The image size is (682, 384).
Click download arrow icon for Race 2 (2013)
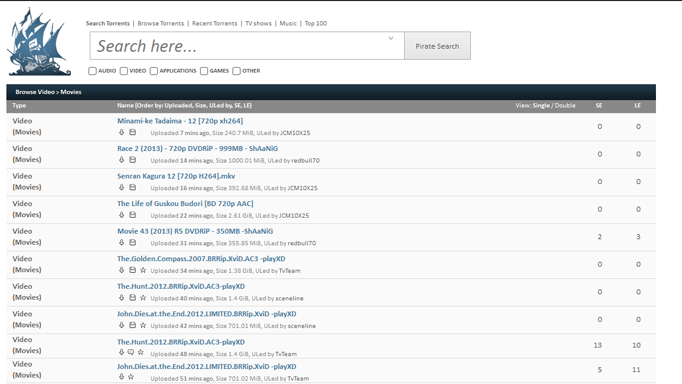point(121,160)
